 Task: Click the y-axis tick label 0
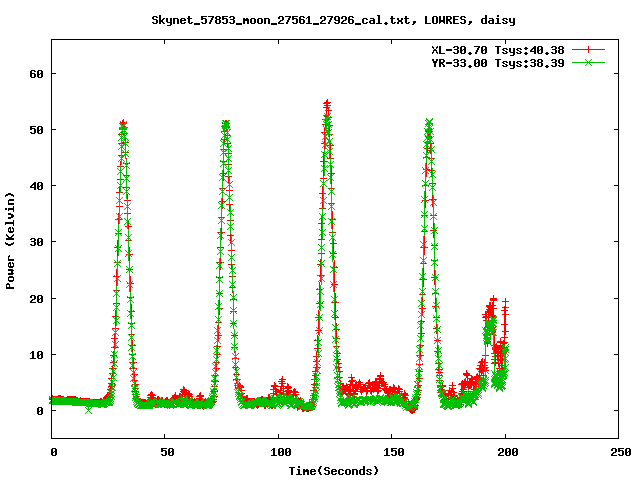coord(40,411)
